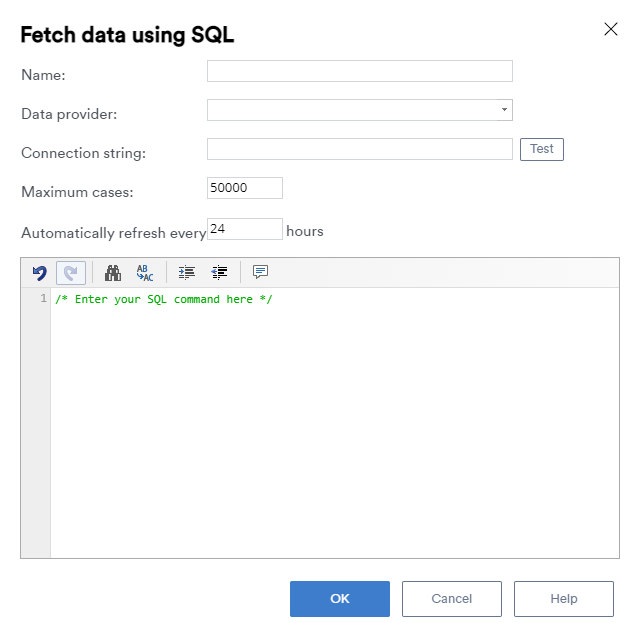Expand the Data provider dropdown arrow
Image resolution: width=634 pixels, height=623 pixels.
[x=504, y=110]
